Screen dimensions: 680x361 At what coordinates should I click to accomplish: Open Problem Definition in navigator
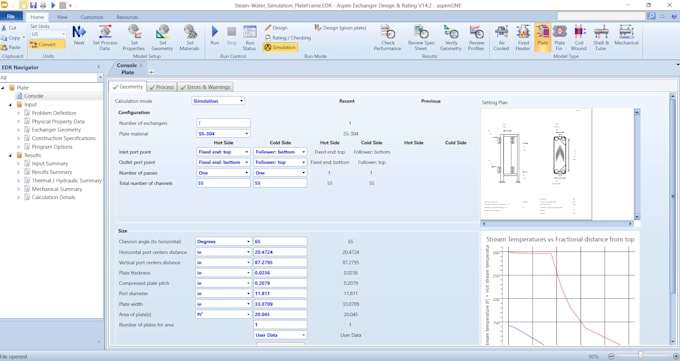tap(54, 113)
